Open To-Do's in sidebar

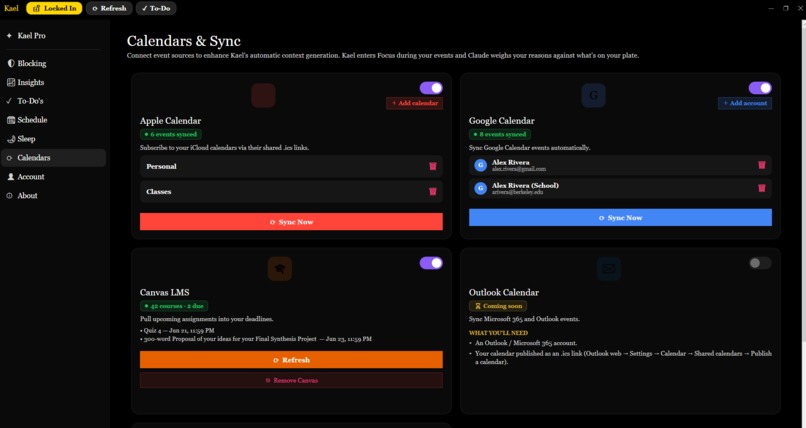[53, 101]
